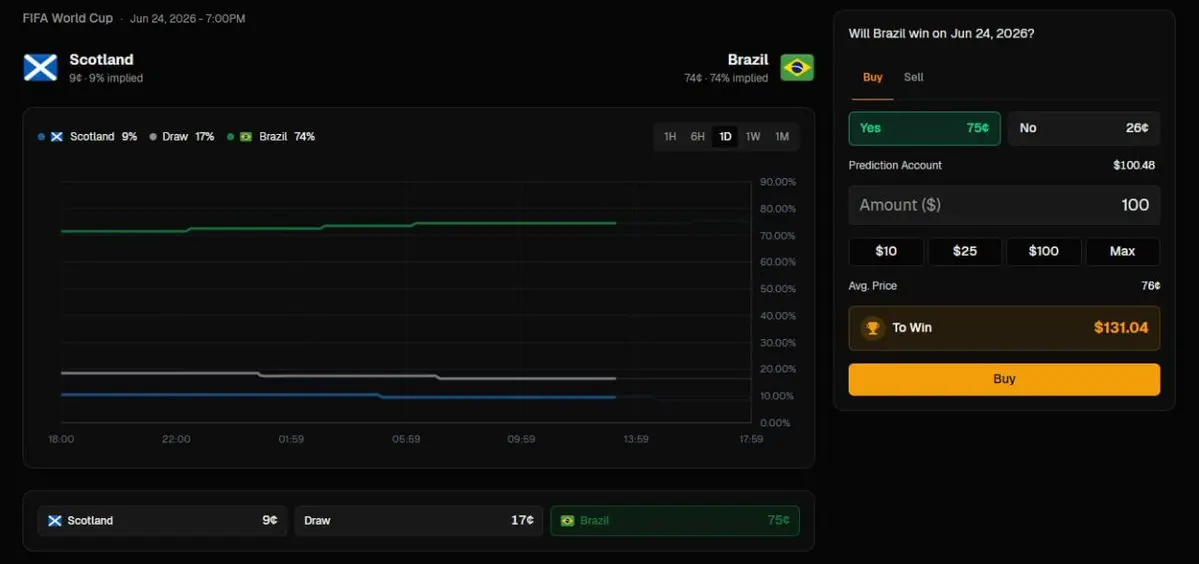Choose Yes at 75¢
This screenshot has width=1199, height=564.
(x=924, y=128)
